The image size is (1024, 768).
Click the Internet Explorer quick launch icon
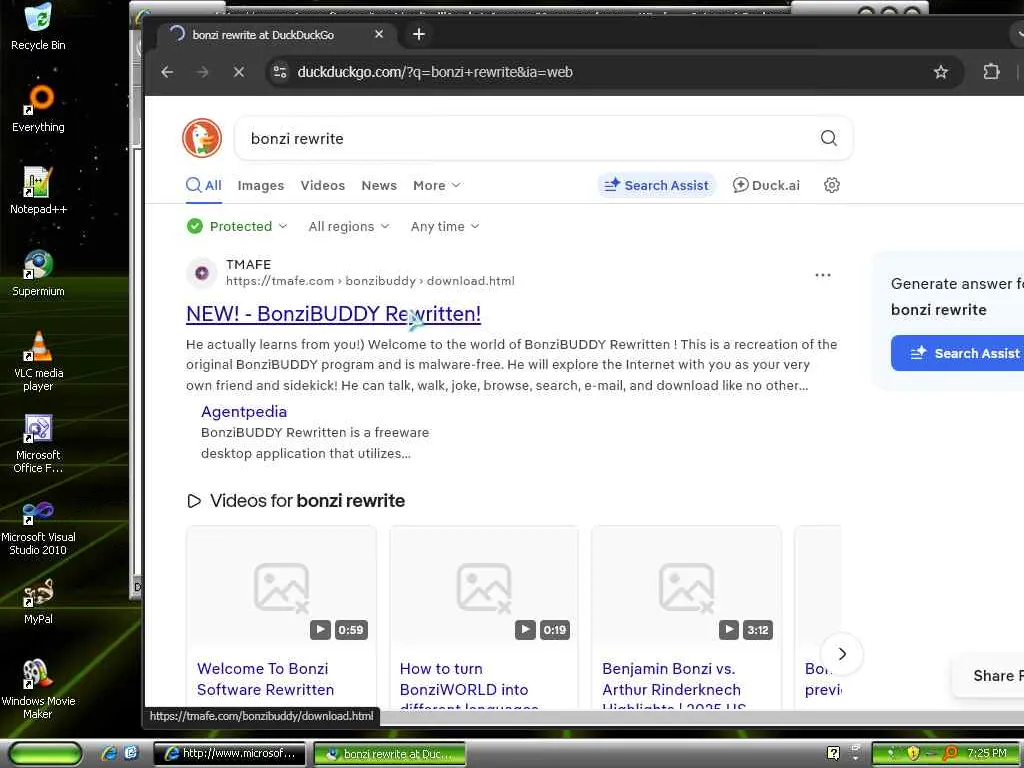click(x=109, y=753)
